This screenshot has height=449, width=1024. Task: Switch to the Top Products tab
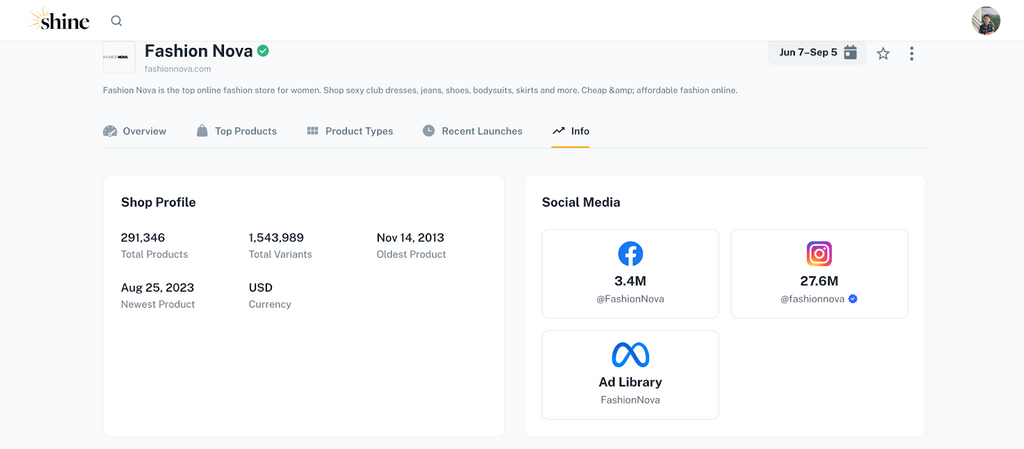(x=236, y=131)
